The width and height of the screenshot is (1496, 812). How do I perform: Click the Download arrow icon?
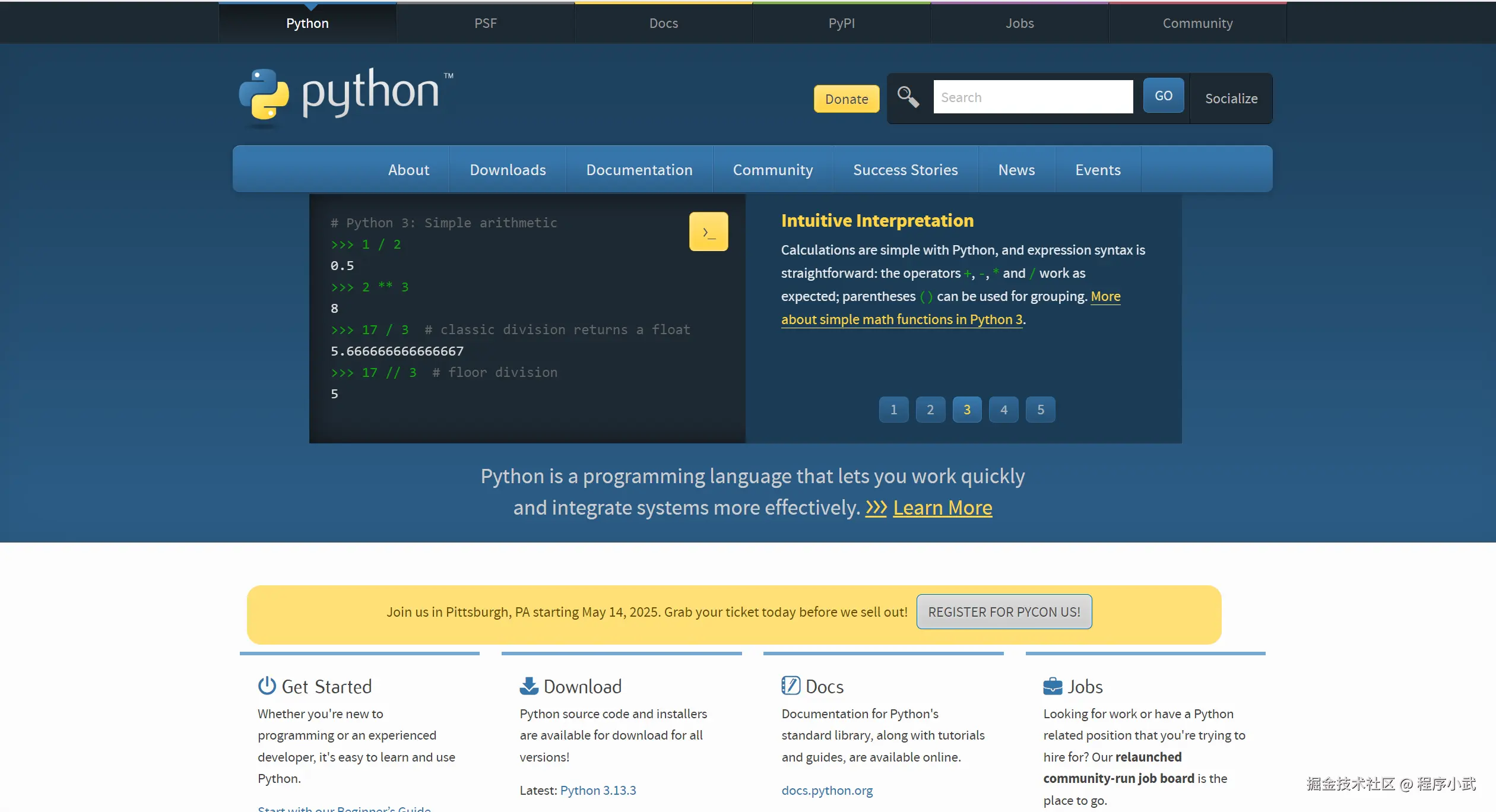pos(528,686)
